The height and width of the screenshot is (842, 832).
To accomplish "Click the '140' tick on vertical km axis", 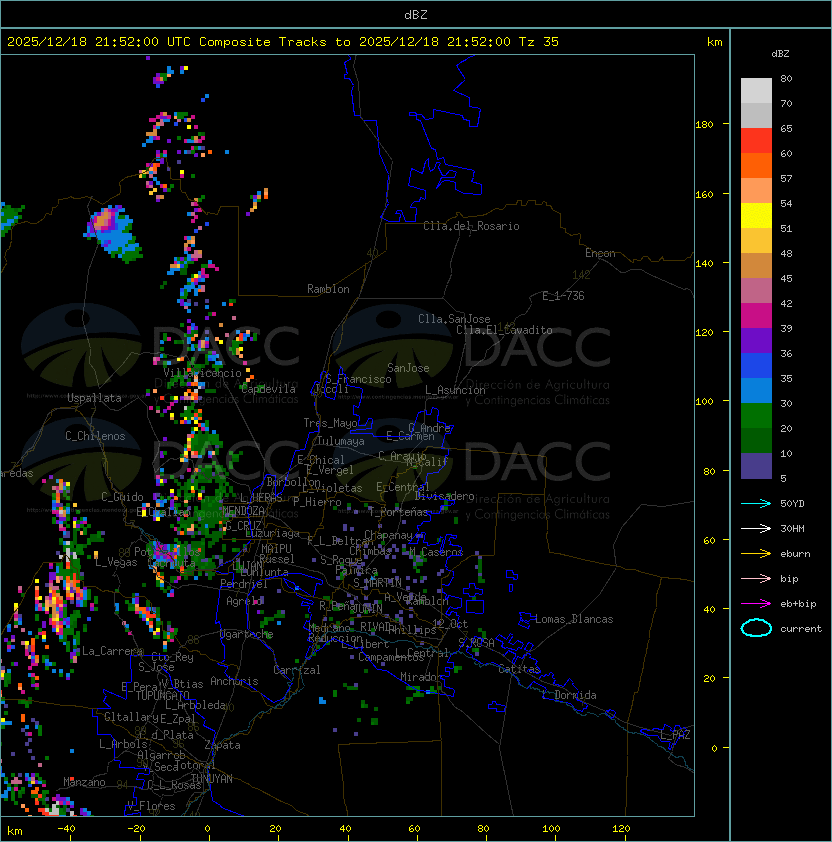I will click(x=704, y=264).
